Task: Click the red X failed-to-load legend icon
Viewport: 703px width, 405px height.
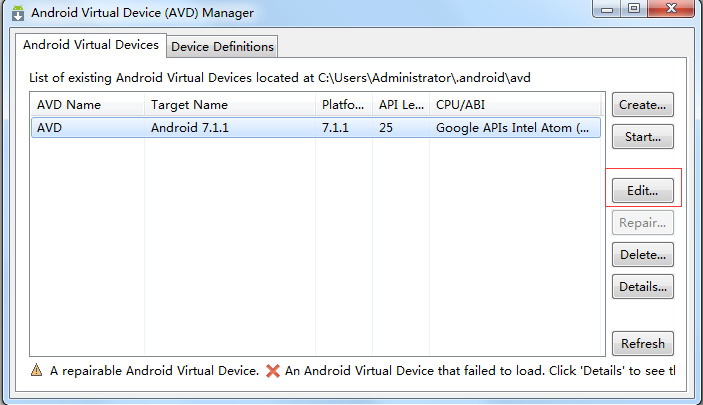Action: 273,370
